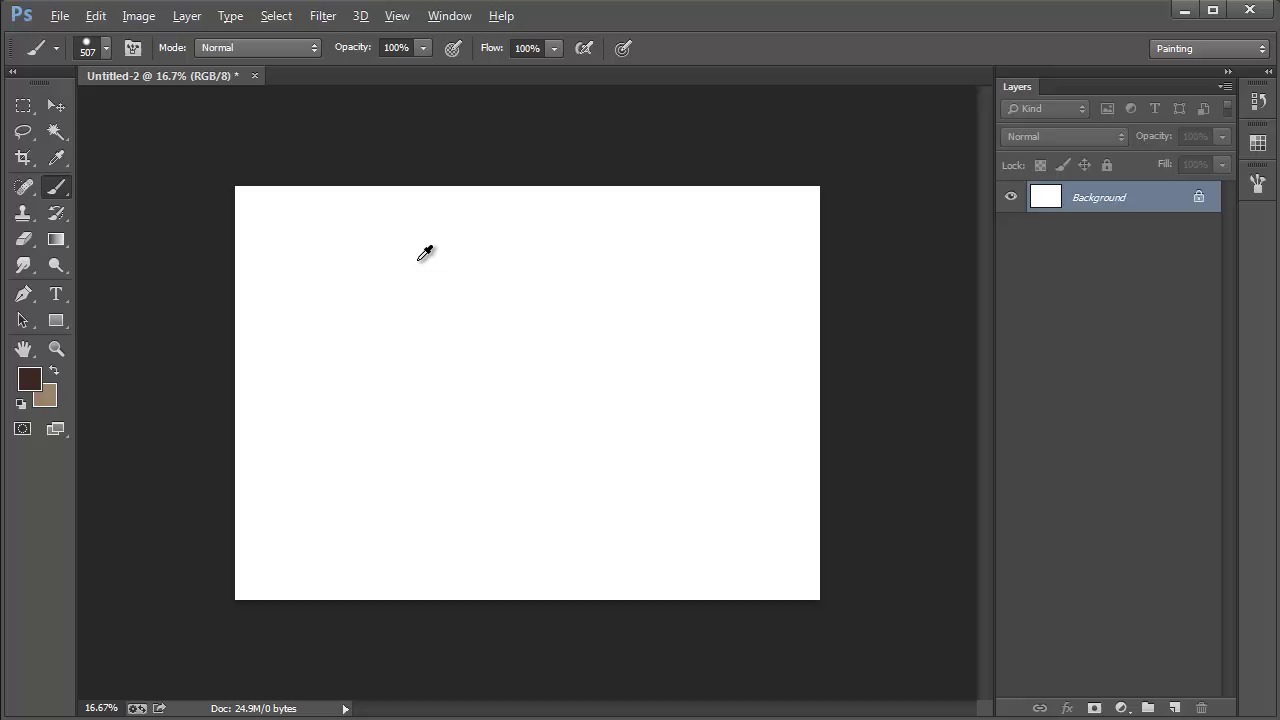Select the Rectangle shape tool
The image size is (1280, 720).
point(56,321)
